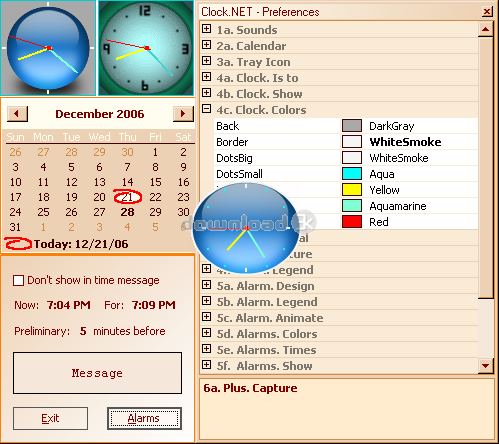
Task: Click the Red color swatch
Action: (x=352, y=222)
